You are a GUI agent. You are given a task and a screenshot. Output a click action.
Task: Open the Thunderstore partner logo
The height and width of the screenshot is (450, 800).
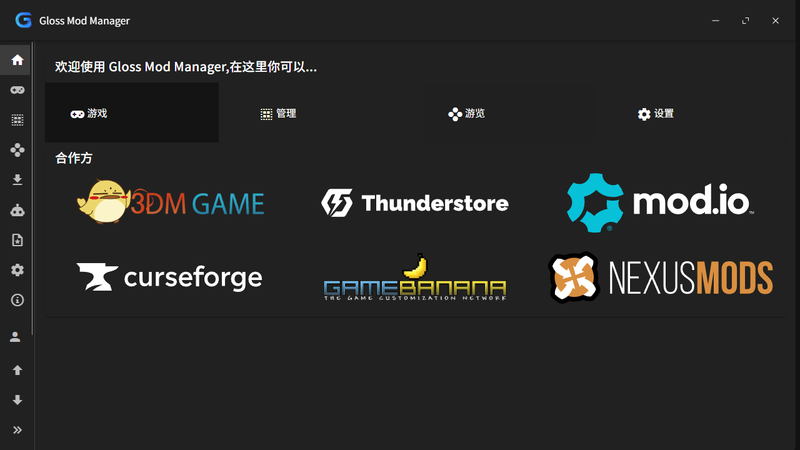pos(415,203)
